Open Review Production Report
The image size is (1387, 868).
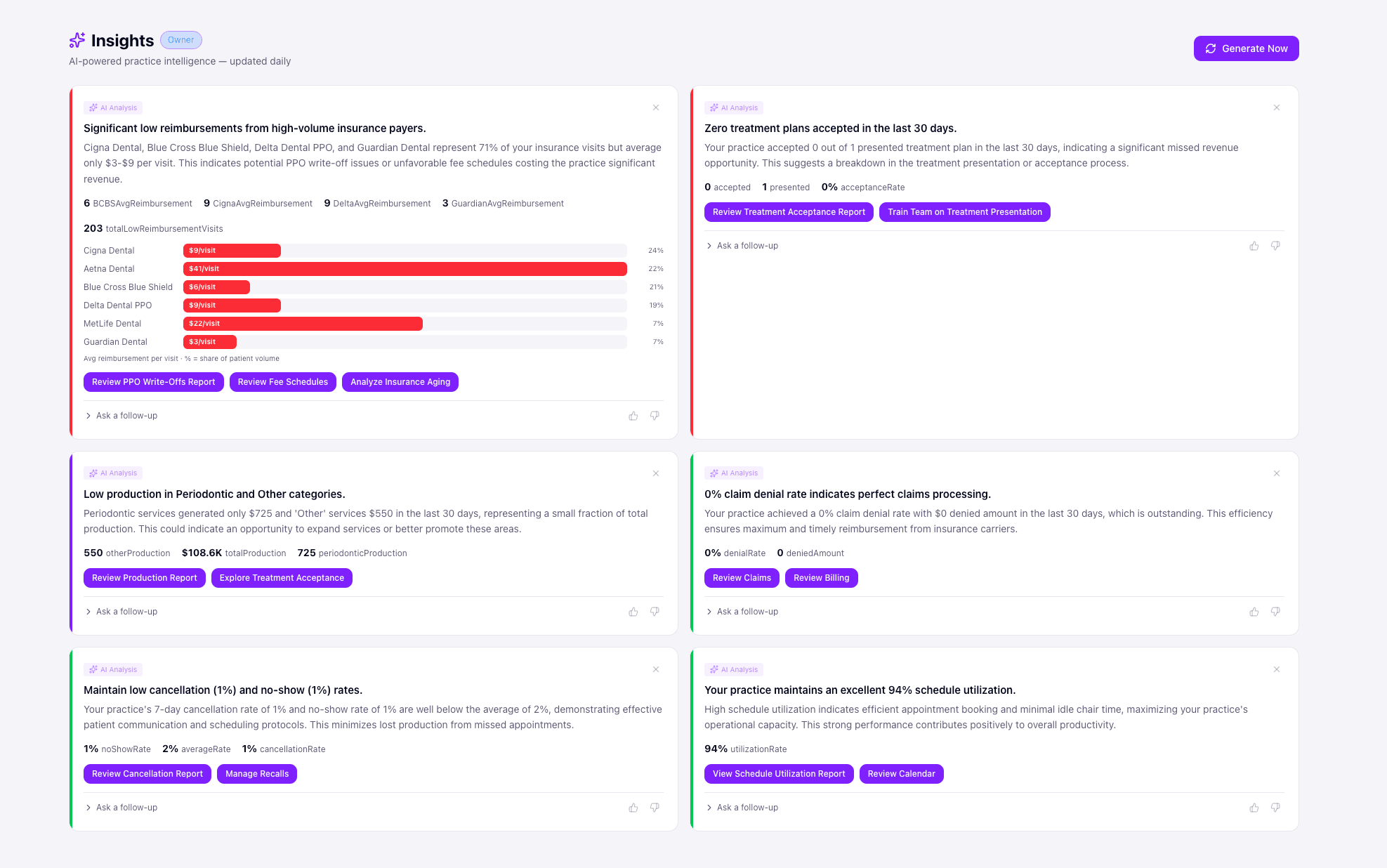[x=145, y=578]
